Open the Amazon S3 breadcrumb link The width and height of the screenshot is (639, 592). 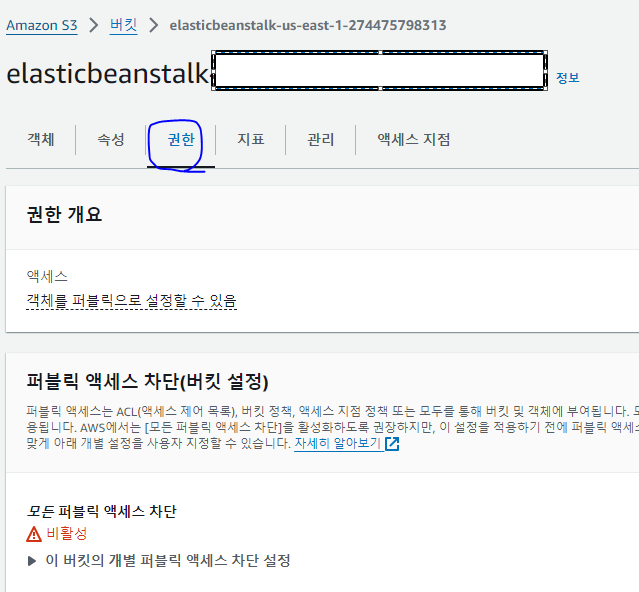pyautogui.click(x=42, y=25)
